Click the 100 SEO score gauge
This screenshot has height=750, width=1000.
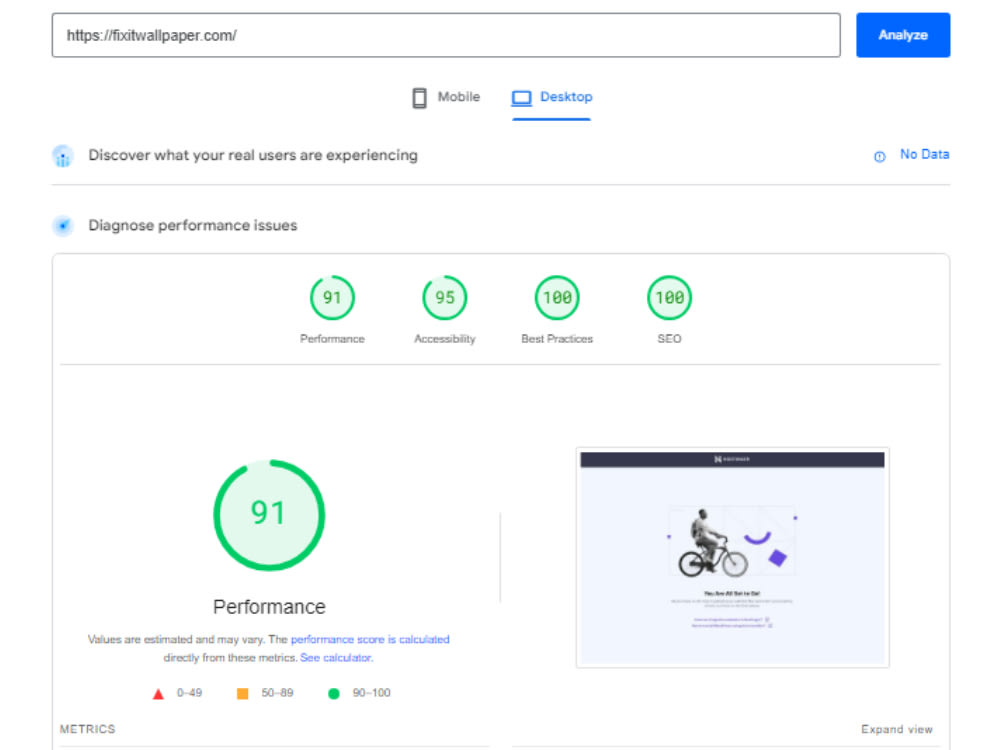point(669,297)
